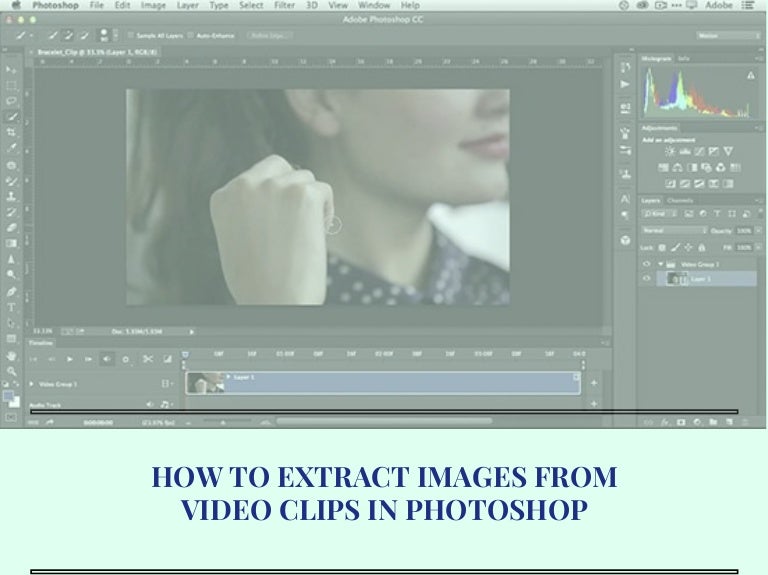This screenshot has width=768, height=575.
Task: Select the Hand tool
Action: [x=11, y=356]
